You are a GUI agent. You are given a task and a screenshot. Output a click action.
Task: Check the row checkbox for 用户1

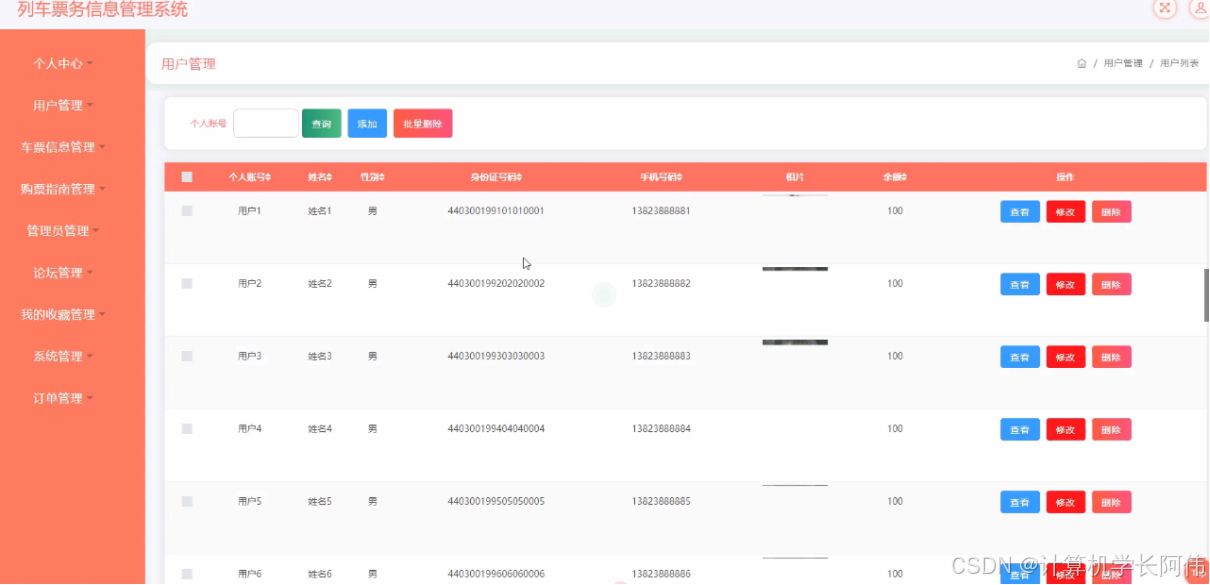tap(187, 211)
